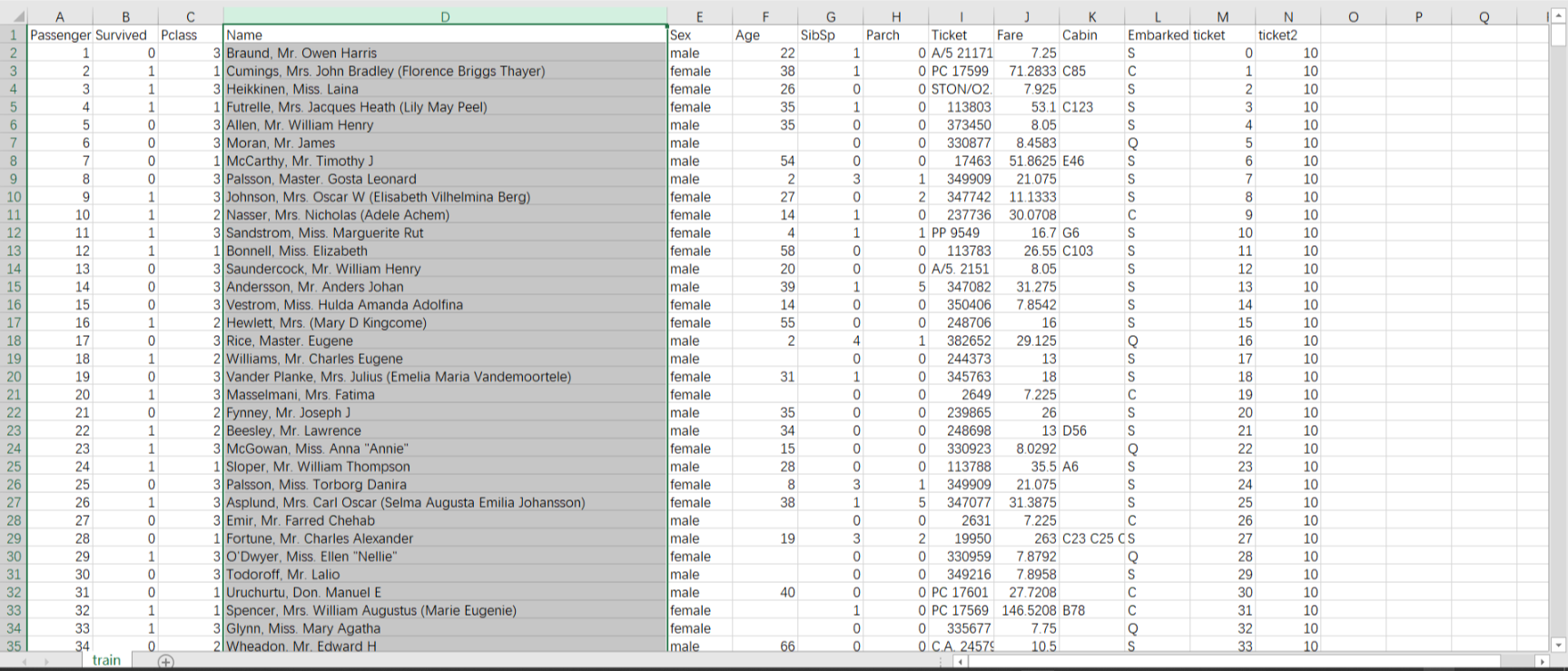Click the Embarked header cell

pyautogui.click(x=1158, y=35)
